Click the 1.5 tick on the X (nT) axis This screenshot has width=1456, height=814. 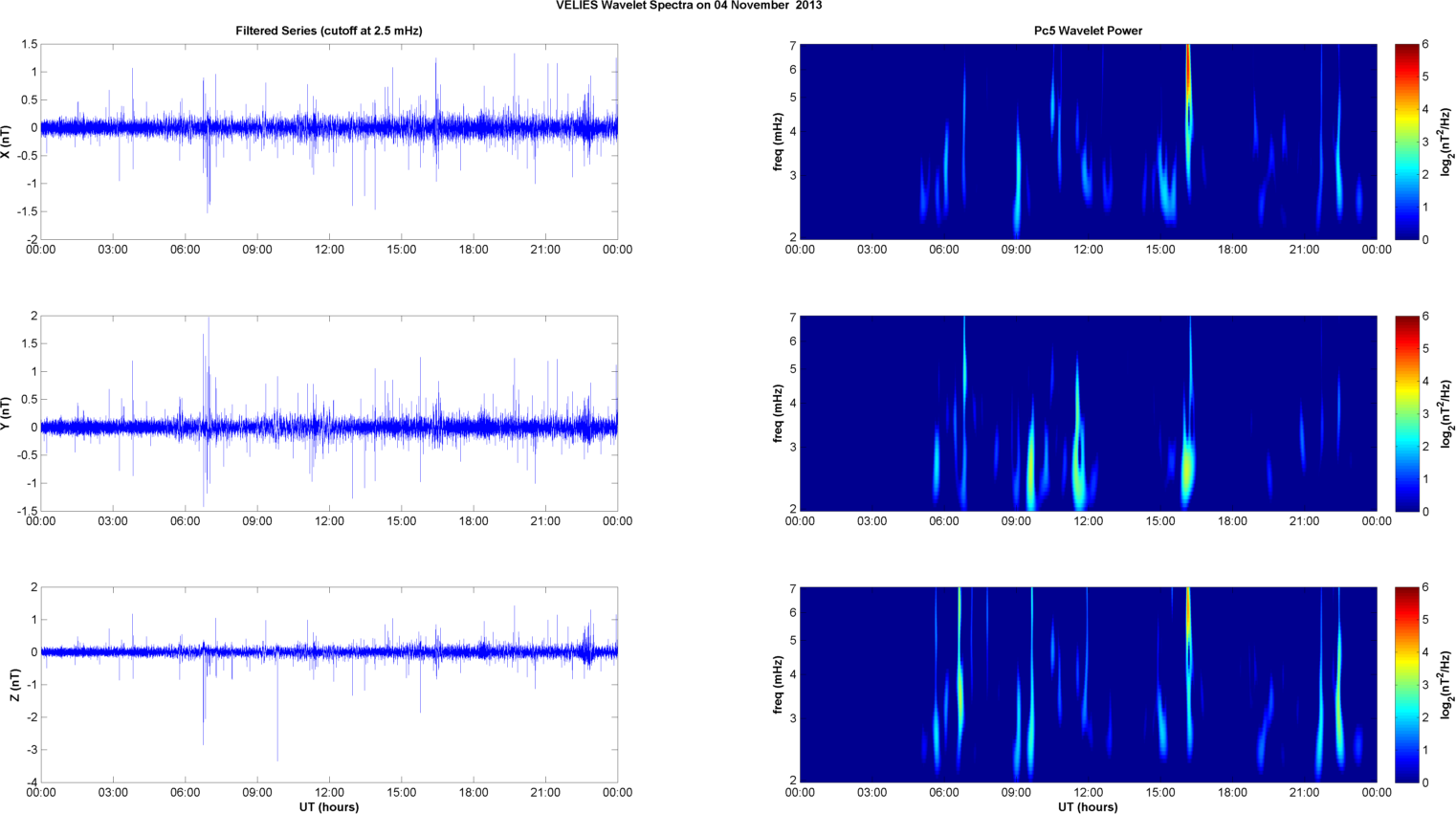tap(29, 45)
